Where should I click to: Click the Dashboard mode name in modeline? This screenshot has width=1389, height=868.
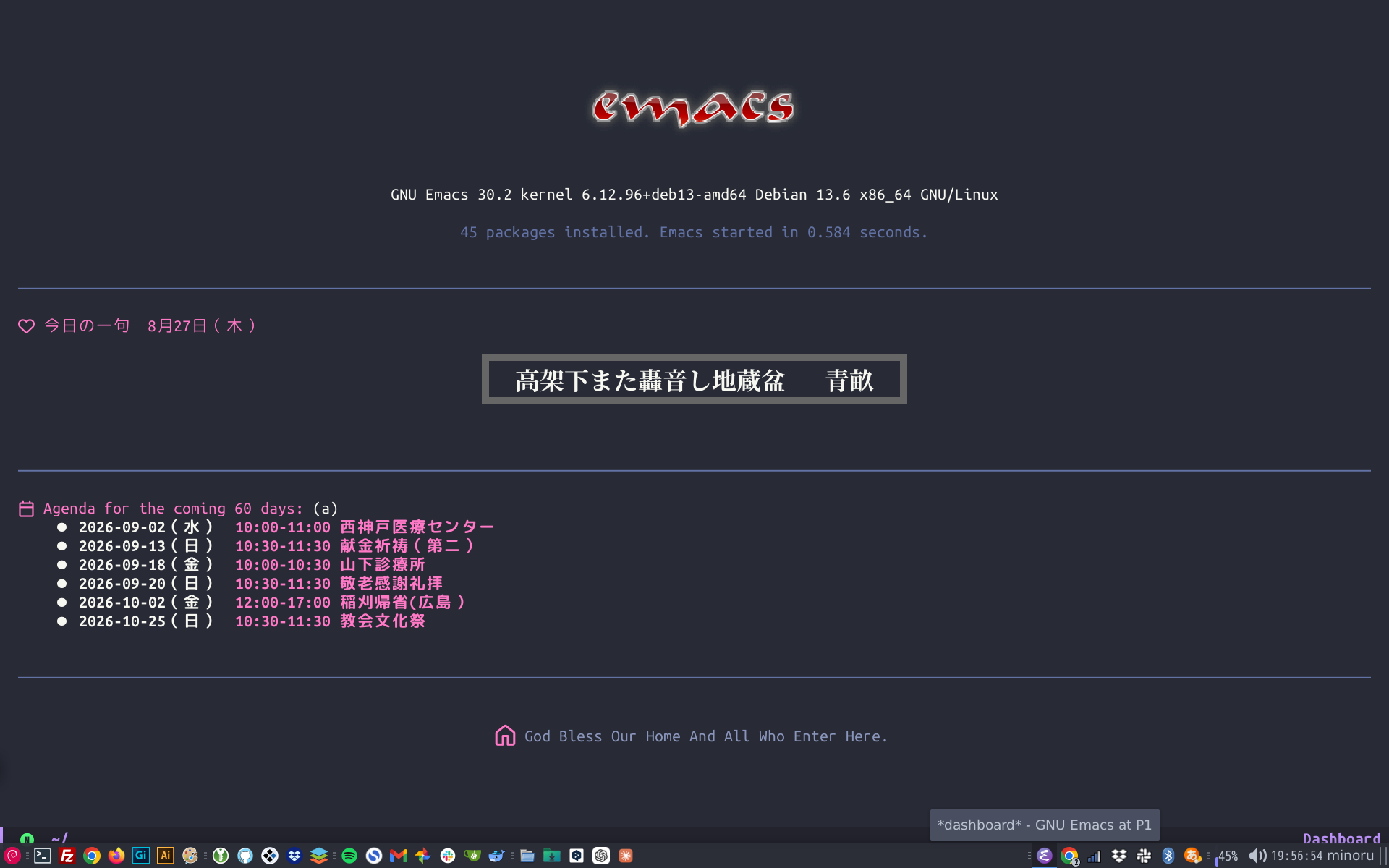point(1341,838)
